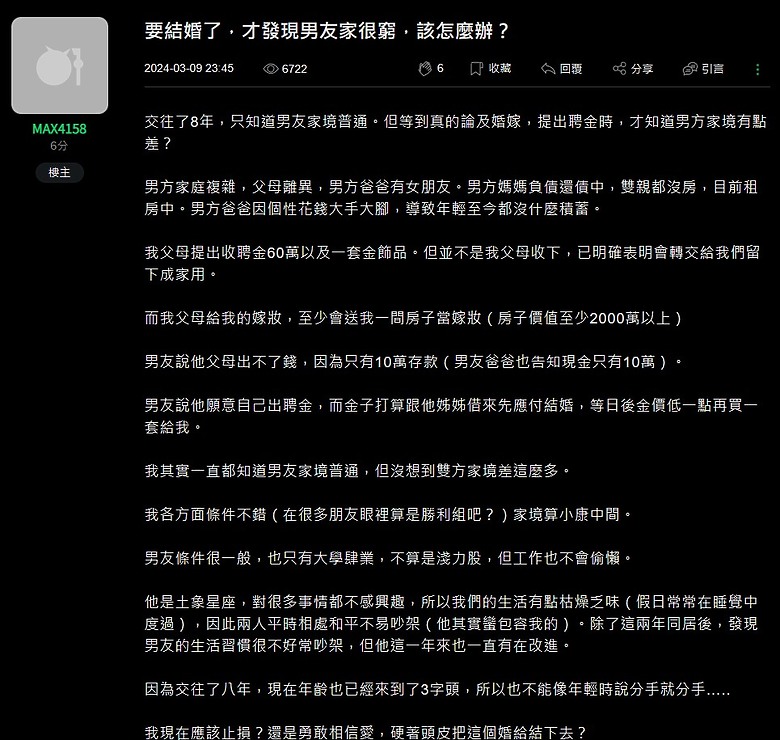The width and height of the screenshot is (780, 740).
Task: Click the paragraph beginning 男方家庭複雜
Action: point(451,197)
